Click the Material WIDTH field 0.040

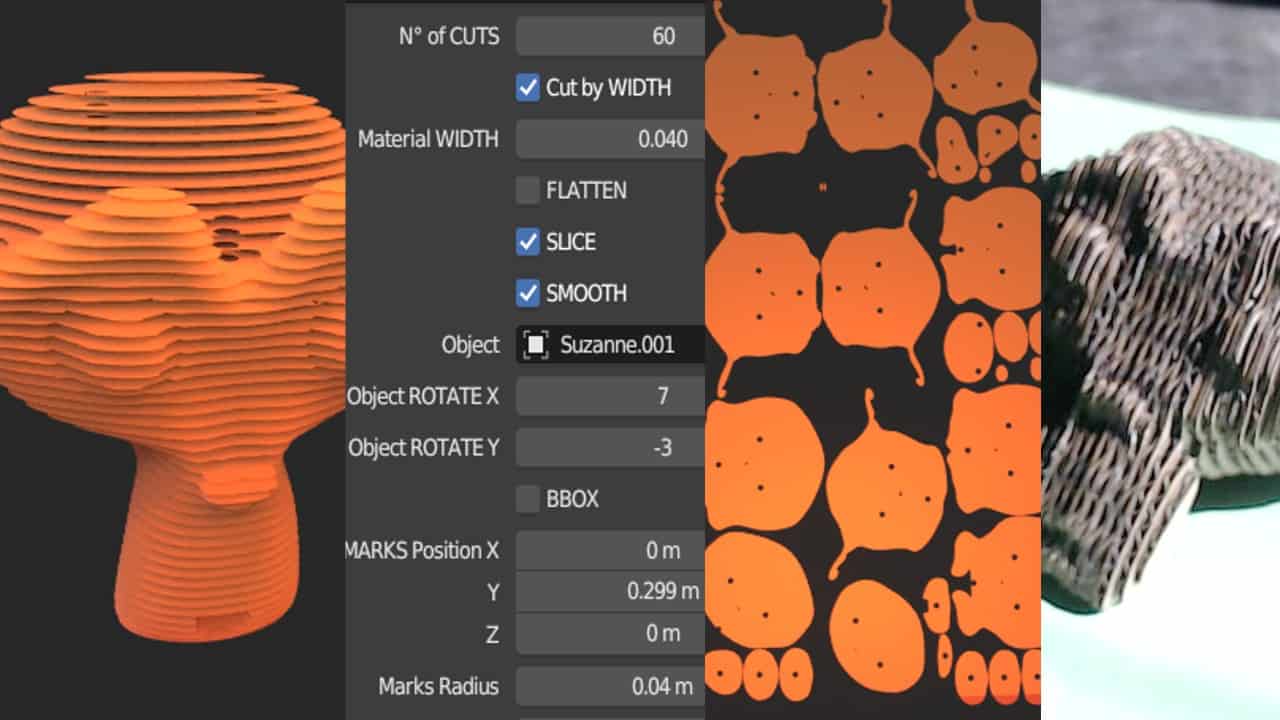point(610,139)
